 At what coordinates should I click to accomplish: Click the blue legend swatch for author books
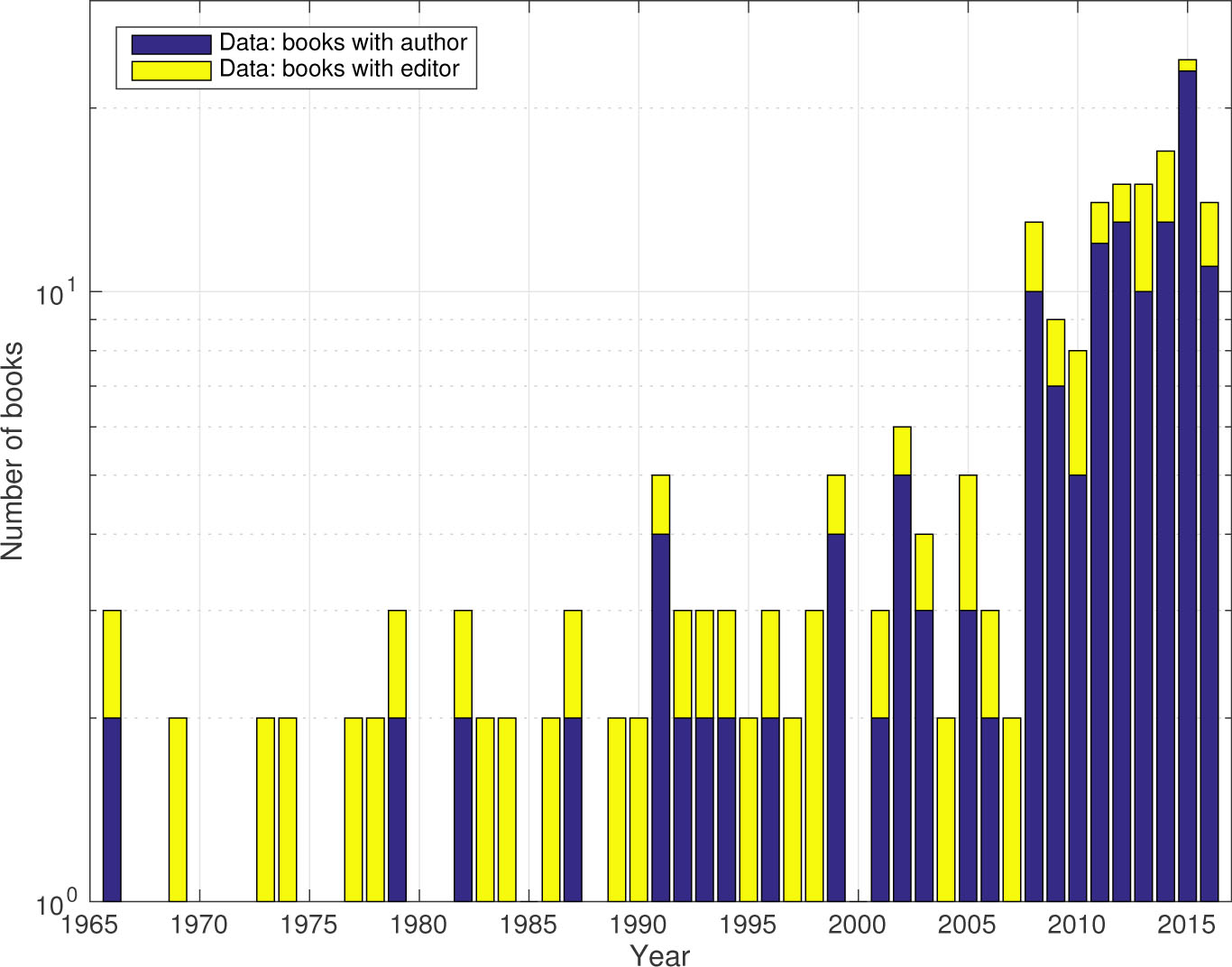[170, 43]
